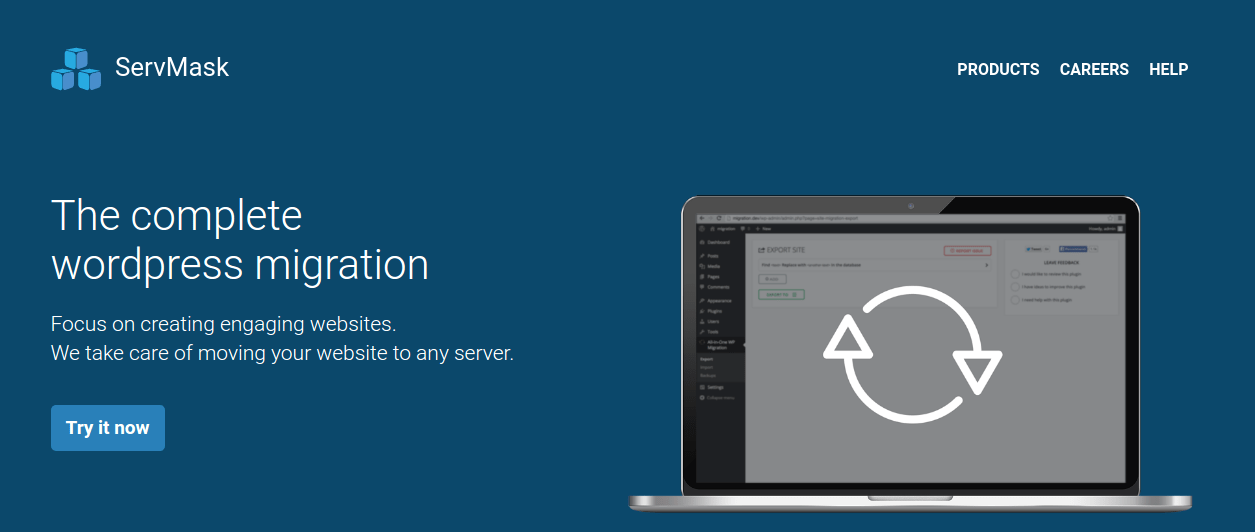Go to the CAREERS page
The width and height of the screenshot is (1255, 532).
(1094, 69)
